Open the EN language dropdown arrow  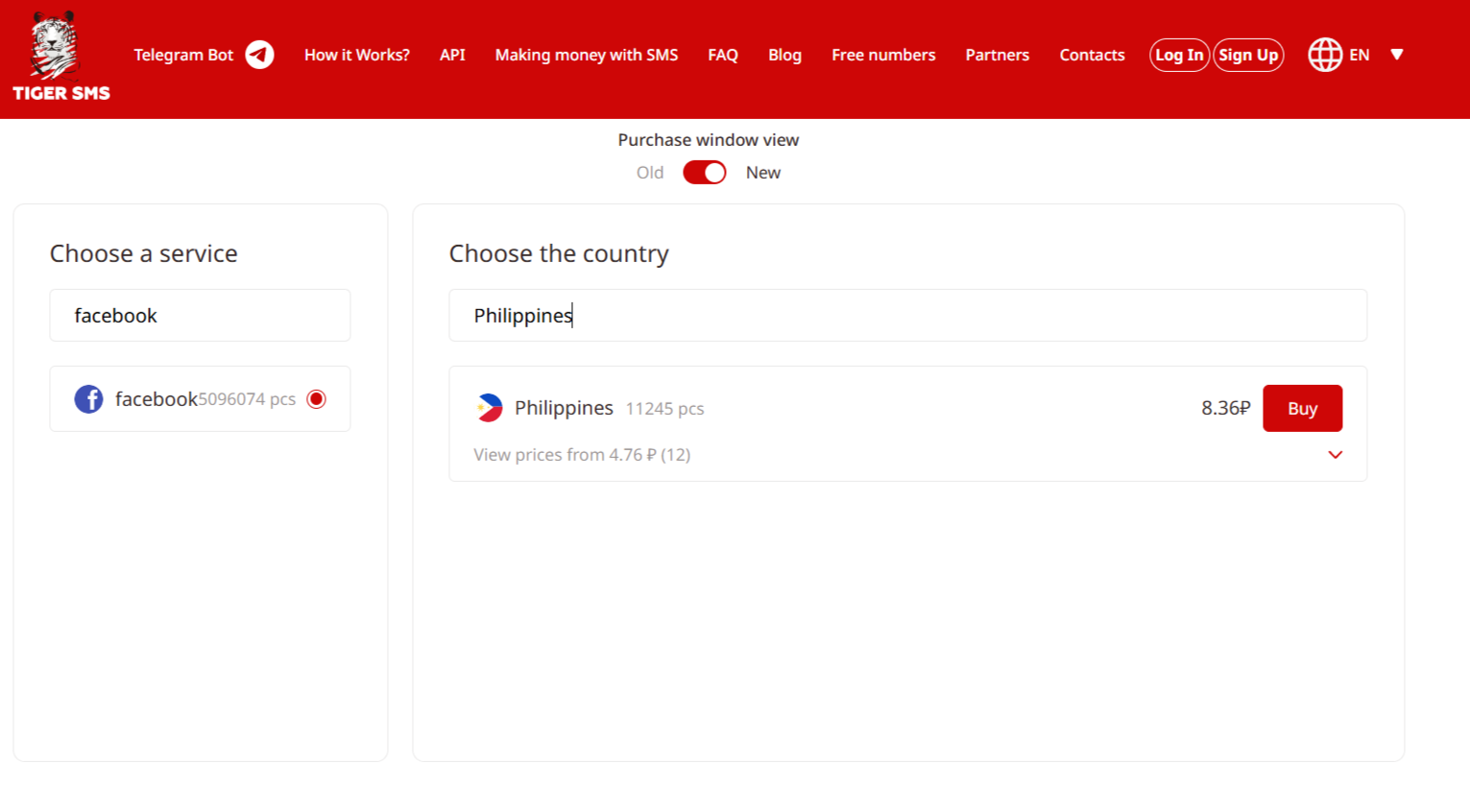pyautogui.click(x=1397, y=55)
